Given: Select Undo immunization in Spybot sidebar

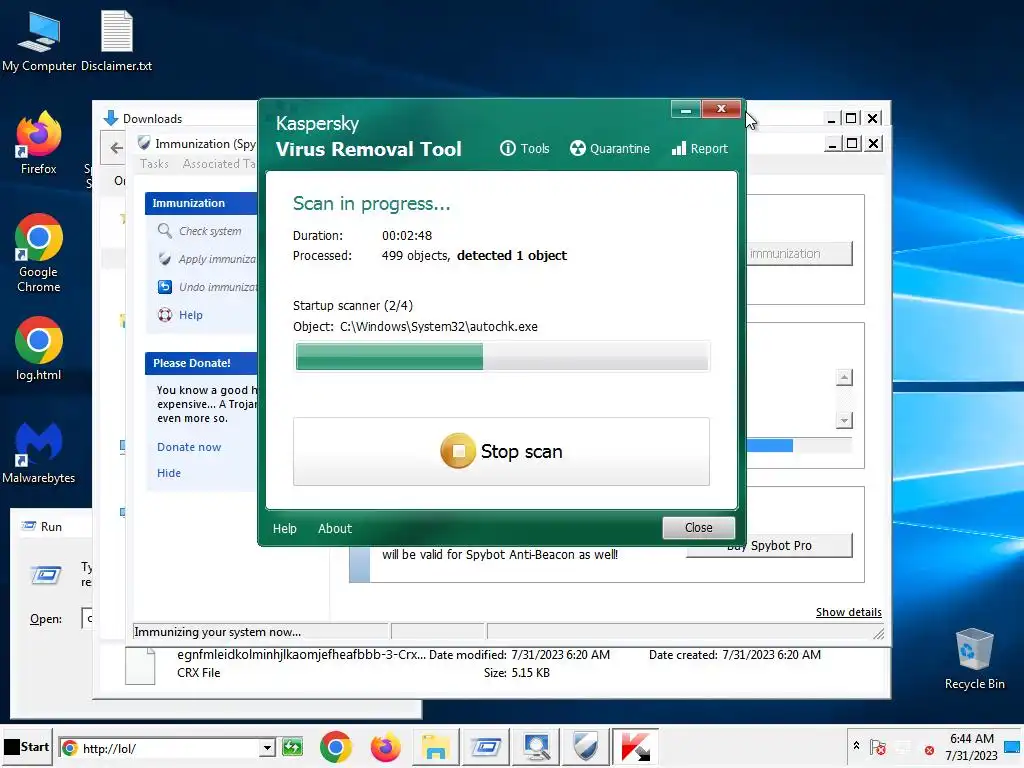Looking at the screenshot, I should click(208, 287).
